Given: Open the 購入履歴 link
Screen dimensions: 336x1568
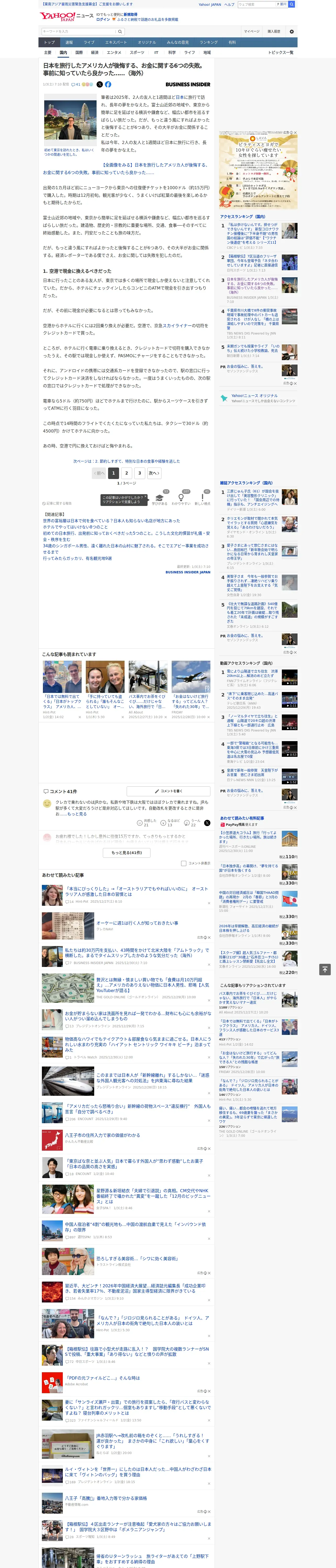Looking at the screenshot, I should click(x=274, y=32).
